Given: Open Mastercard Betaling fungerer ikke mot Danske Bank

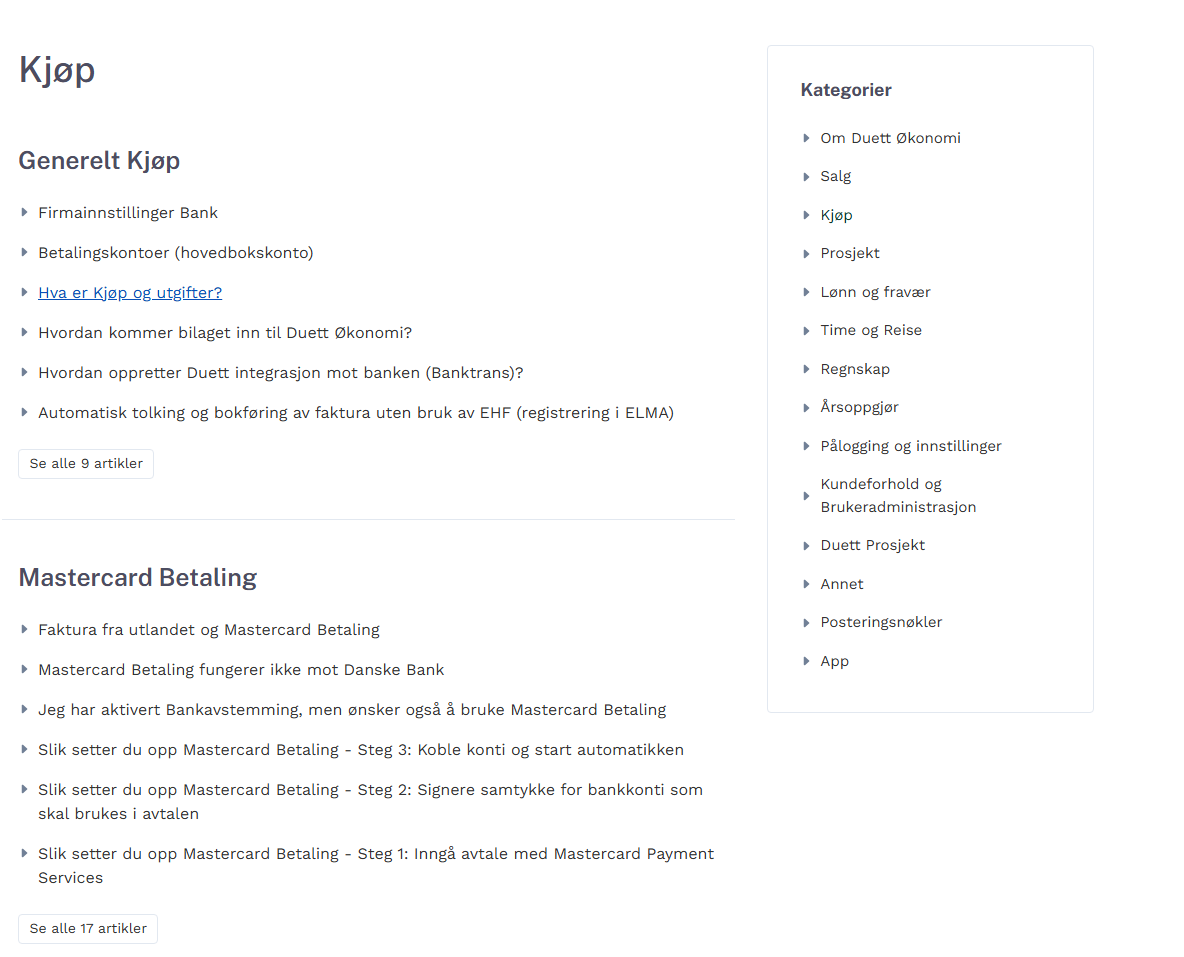Looking at the screenshot, I should [x=241, y=669].
